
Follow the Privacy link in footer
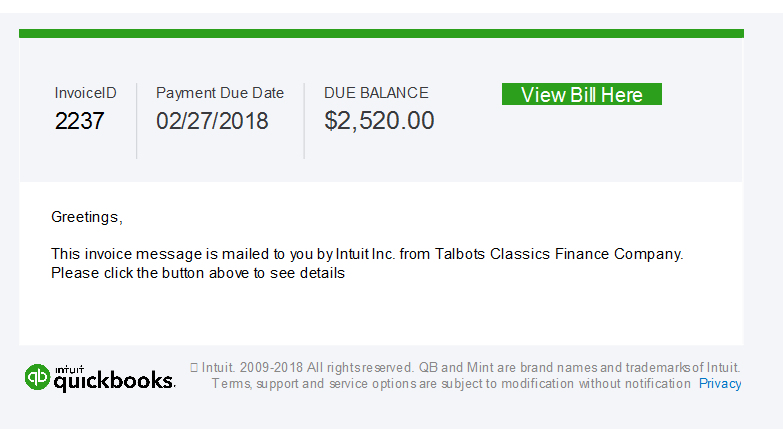pos(720,384)
